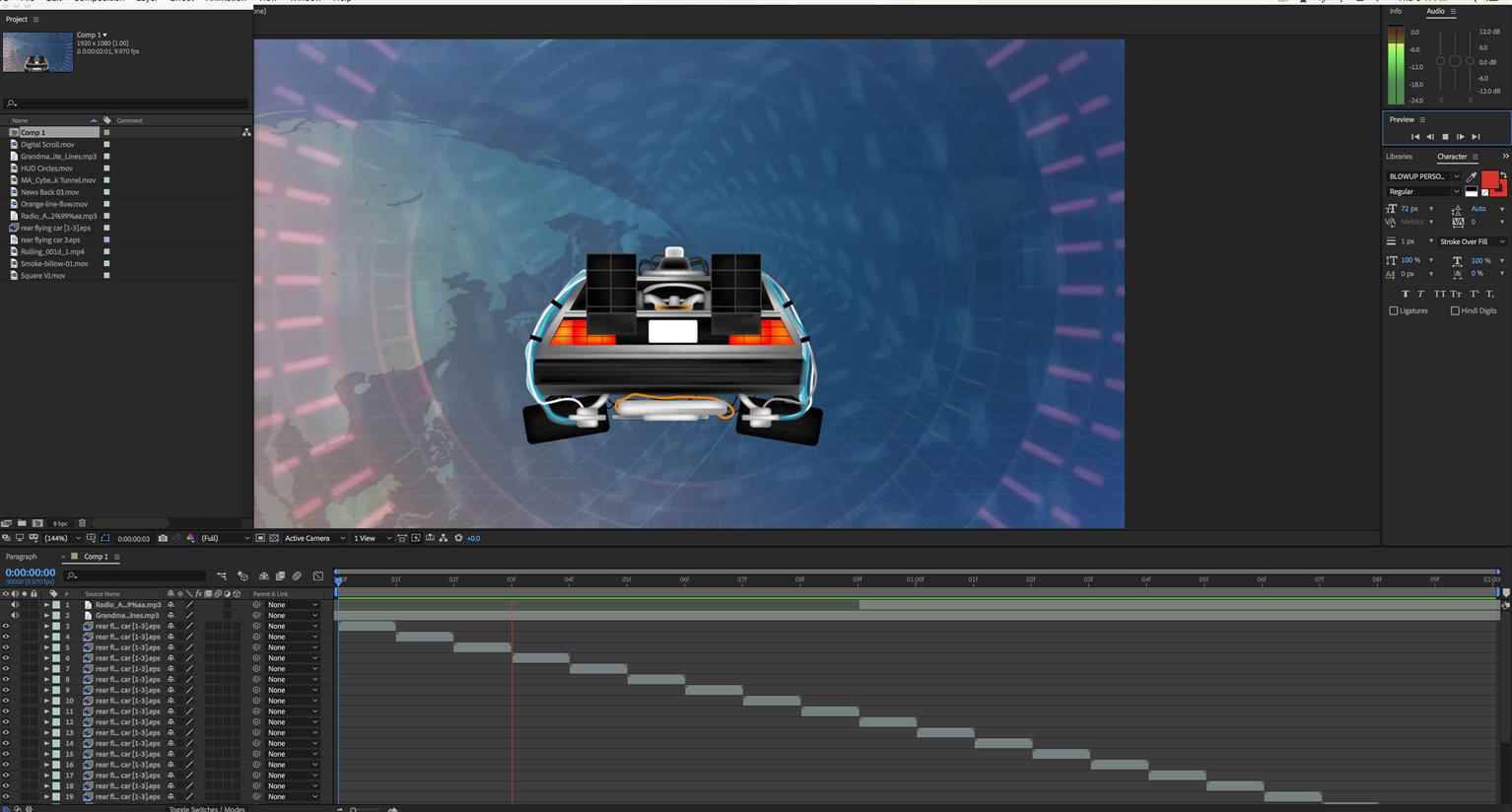Viewport: 1512px width, 812px height.
Task: Click First Frame button in Preview panel
Action: (x=1415, y=137)
